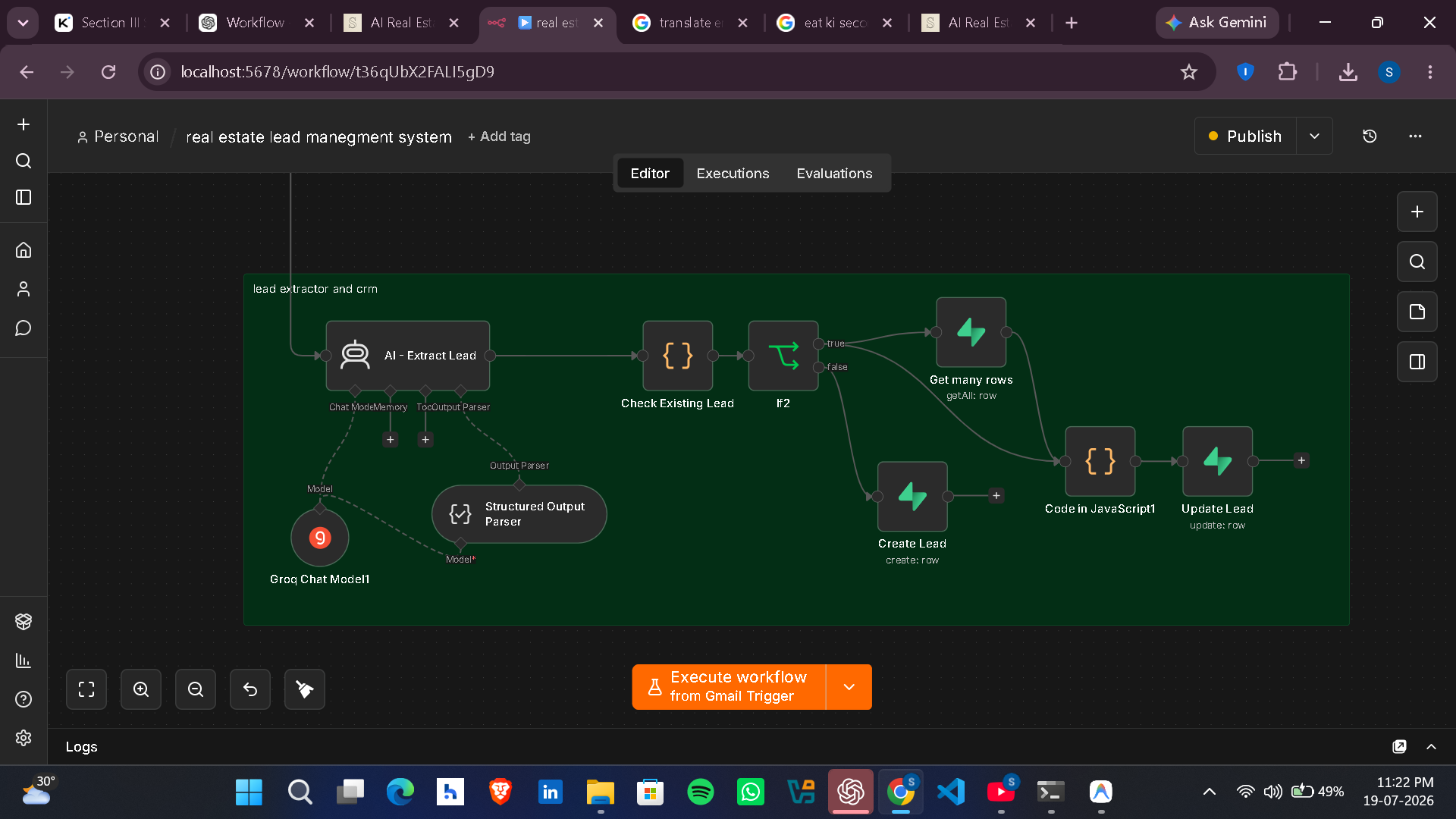Image resolution: width=1456 pixels, height=819 pixels.
Task: Open Windows Start menu
Action: pos(249,792)
